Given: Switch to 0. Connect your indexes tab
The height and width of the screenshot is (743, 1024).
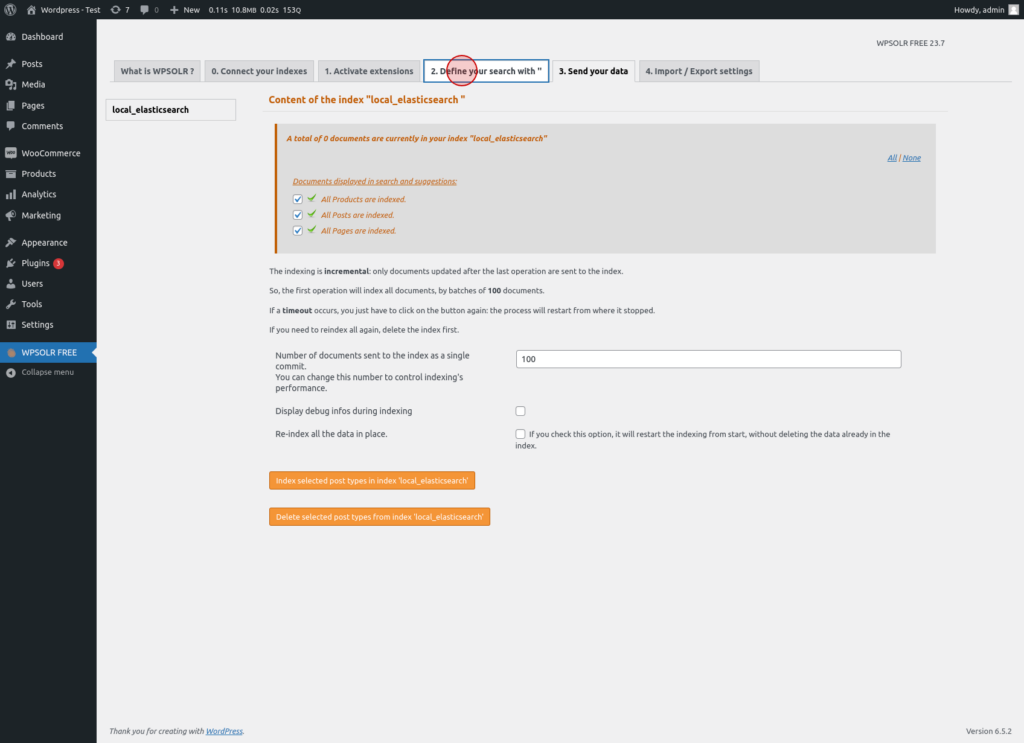Looking at the screenshot, I should coord(259,71).
